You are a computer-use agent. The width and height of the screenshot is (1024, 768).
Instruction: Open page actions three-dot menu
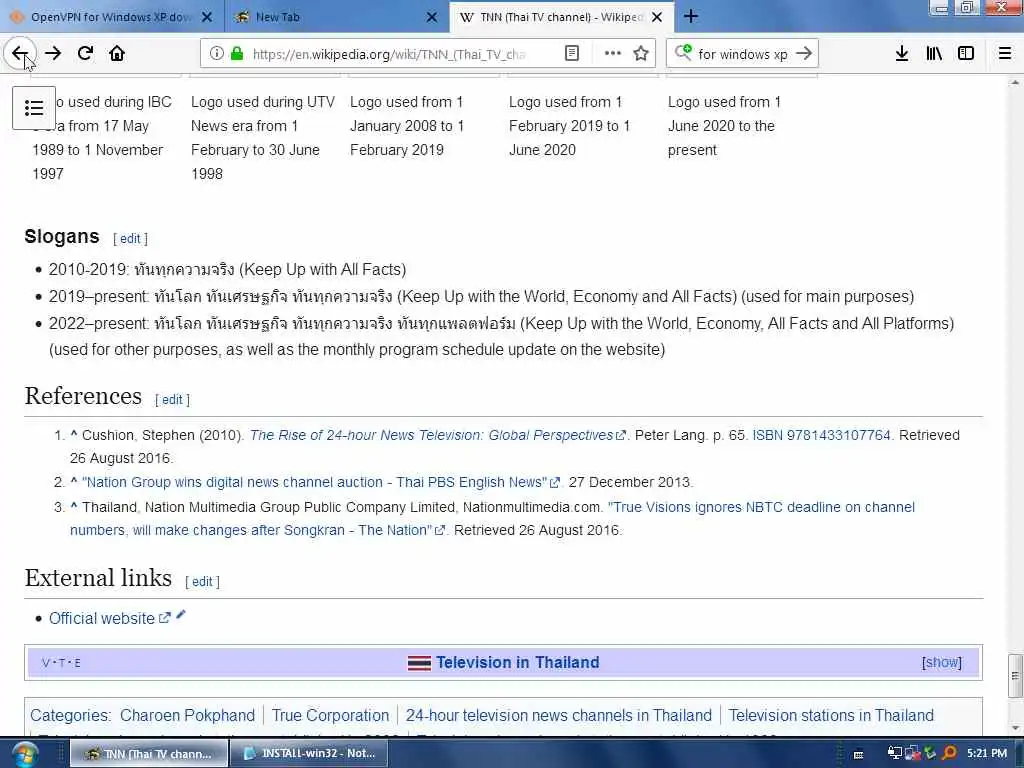coord(613,54)
